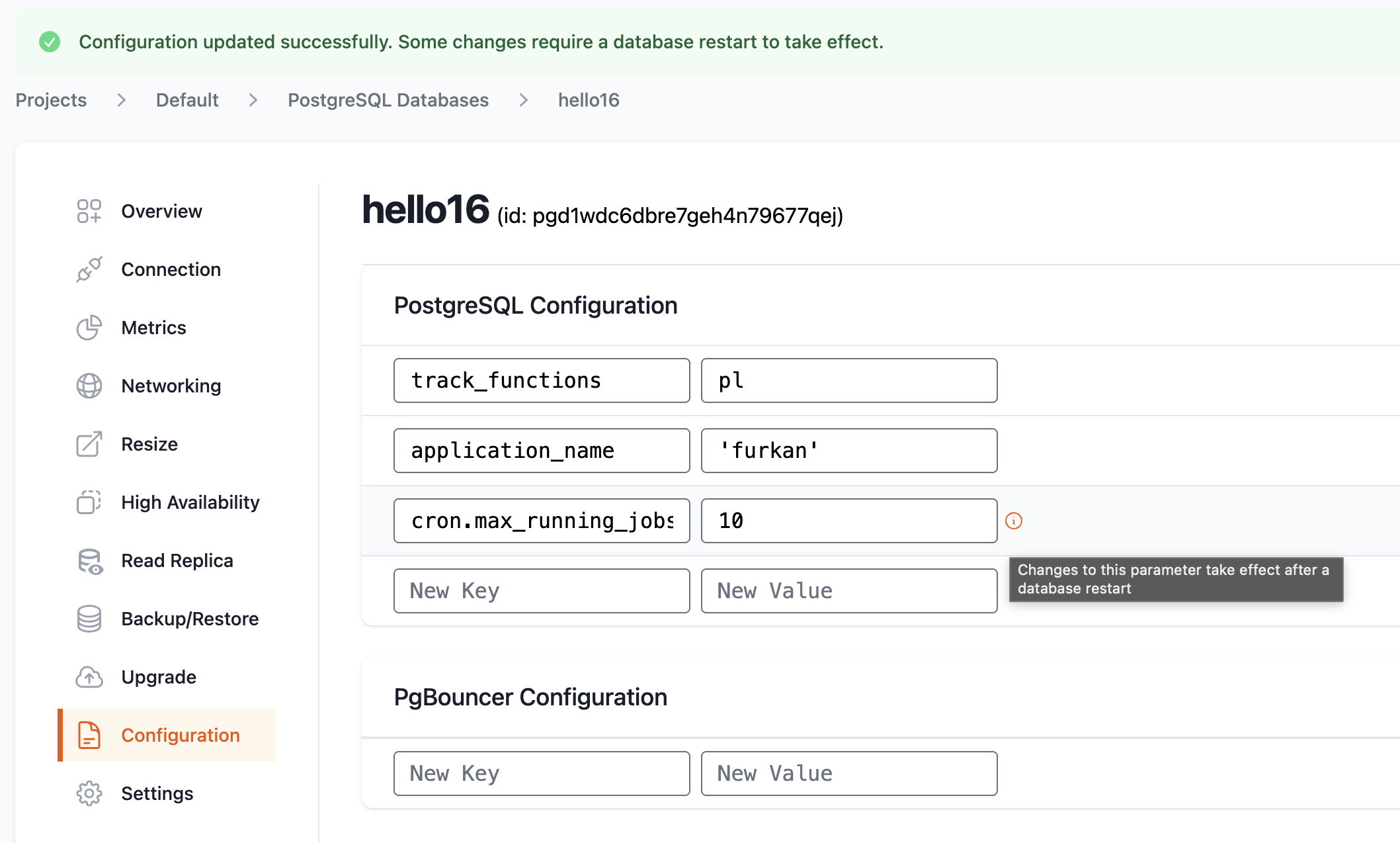This screenshot has width=1400, height=843.
Task: Click the Backup/Restore stacked disks icon
Action: (89, 619)
